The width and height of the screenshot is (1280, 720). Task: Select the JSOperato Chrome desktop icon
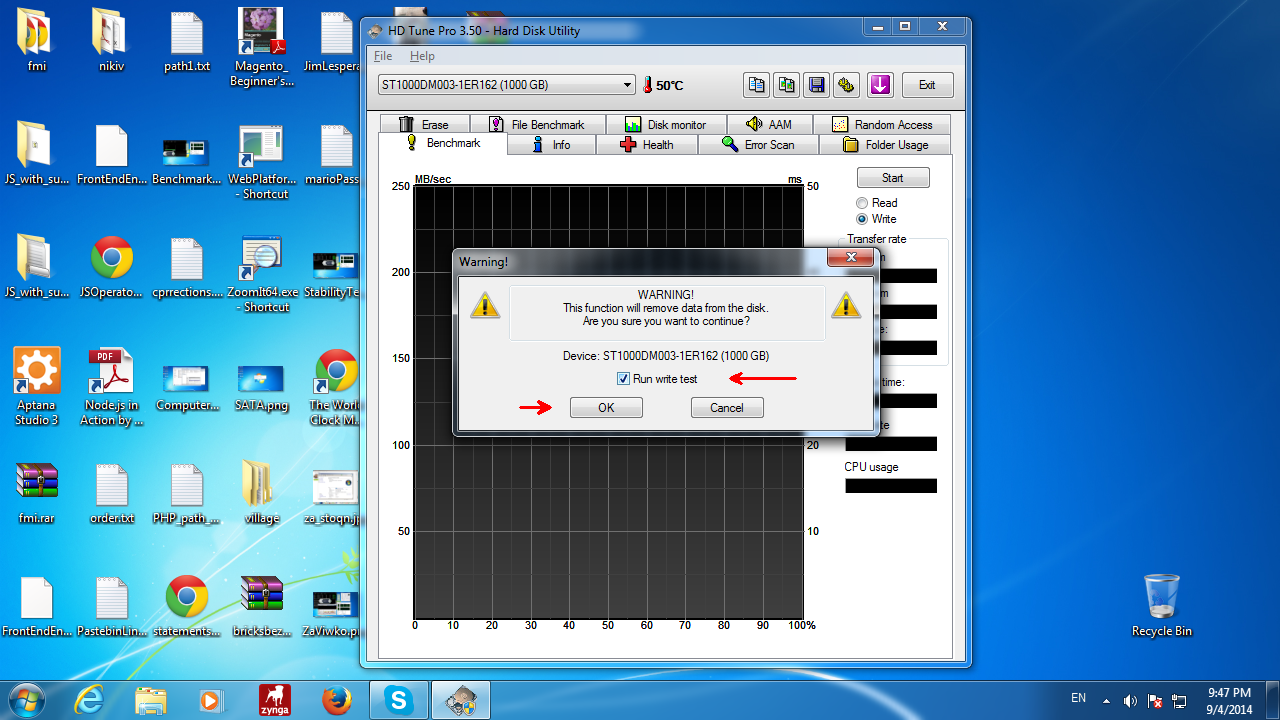pyautogui.click(x=112, y=268)
